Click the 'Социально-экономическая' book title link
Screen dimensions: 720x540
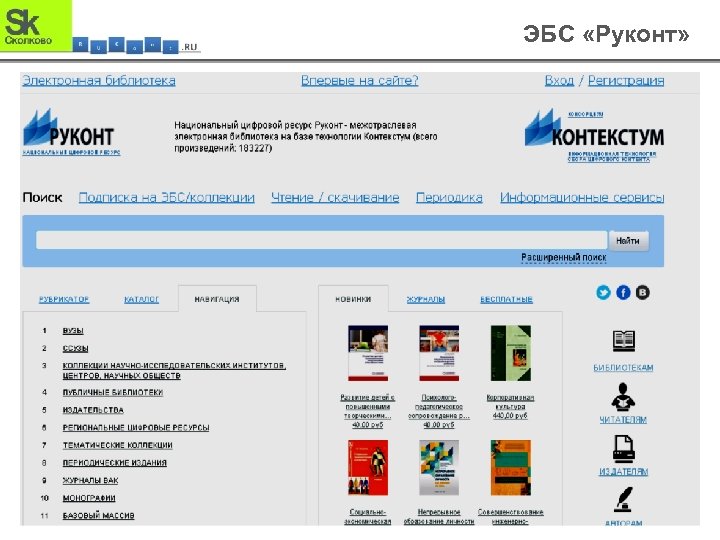pyautogui.click(x=368, y=517)
